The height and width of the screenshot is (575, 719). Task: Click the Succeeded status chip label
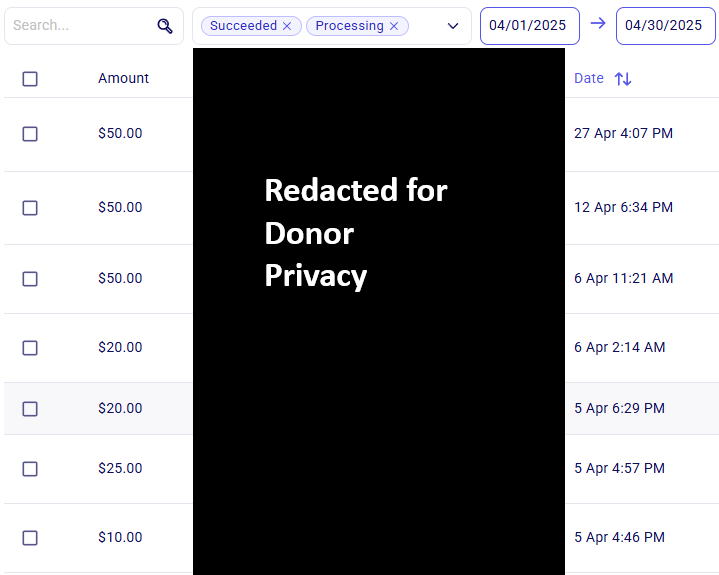coord(243,26)
